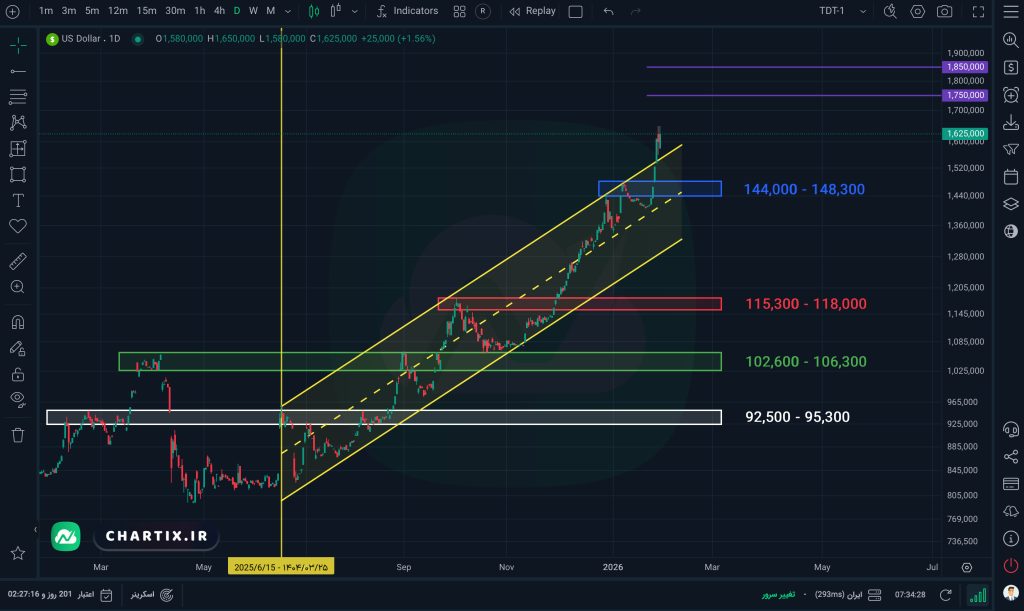Expand the timeframe dropdown chevron
The image size is (1024, 611).
288,11
